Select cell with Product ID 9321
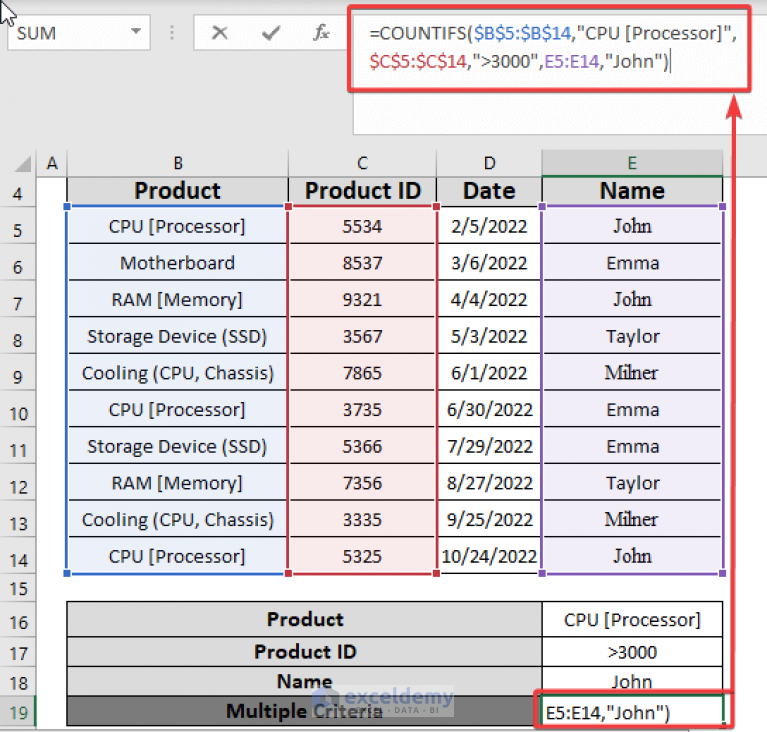 coord(362,299)
